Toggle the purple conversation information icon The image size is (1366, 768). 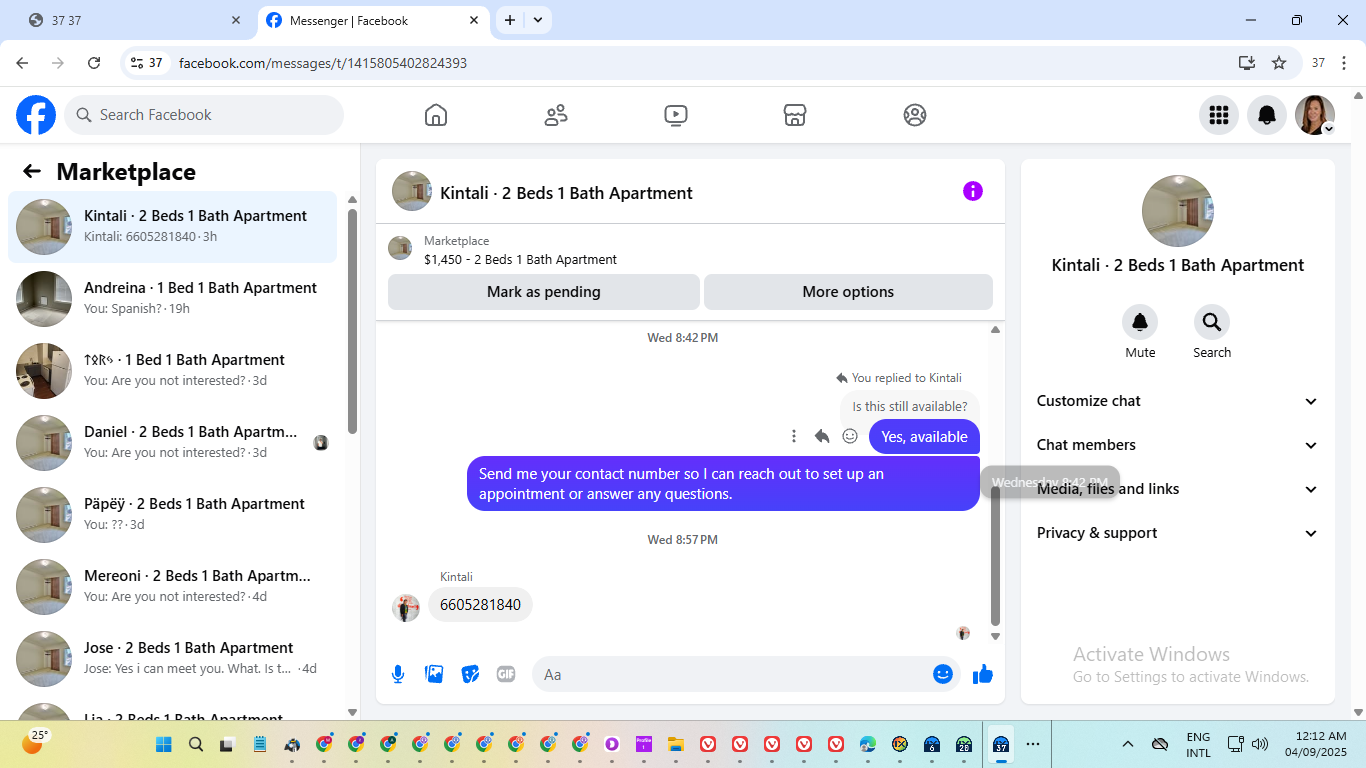pyautogui.click(x=973, y=191)
